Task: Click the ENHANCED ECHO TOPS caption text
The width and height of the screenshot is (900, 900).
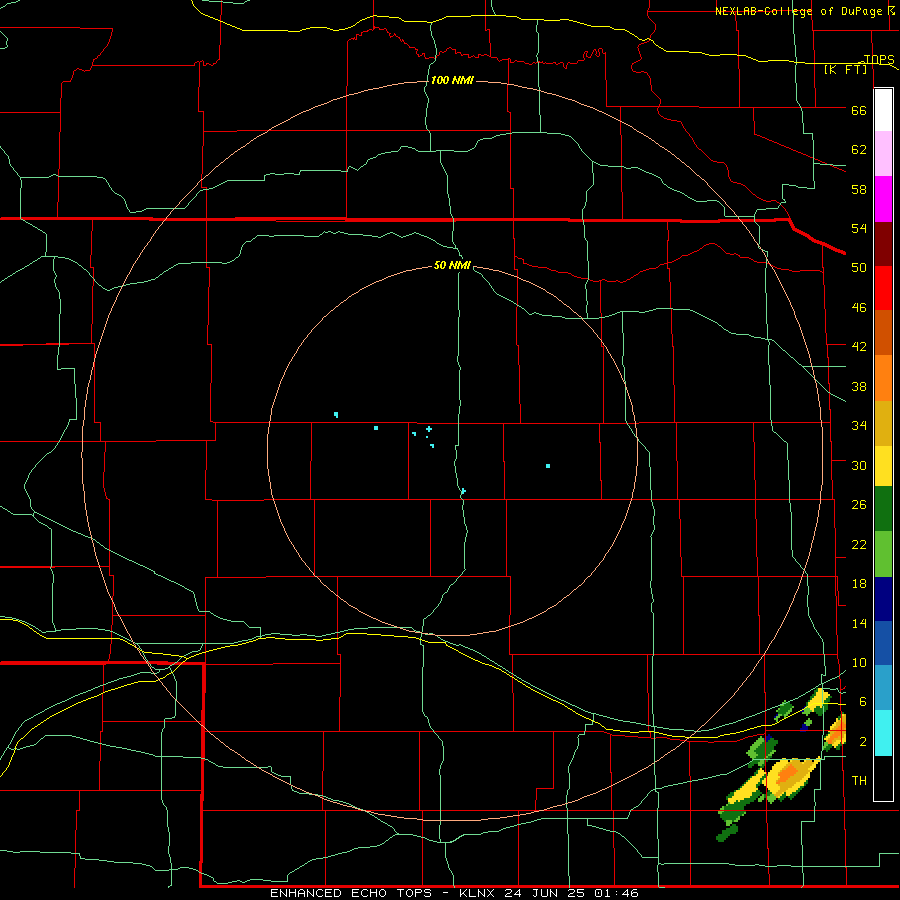Action: (351, 893)
